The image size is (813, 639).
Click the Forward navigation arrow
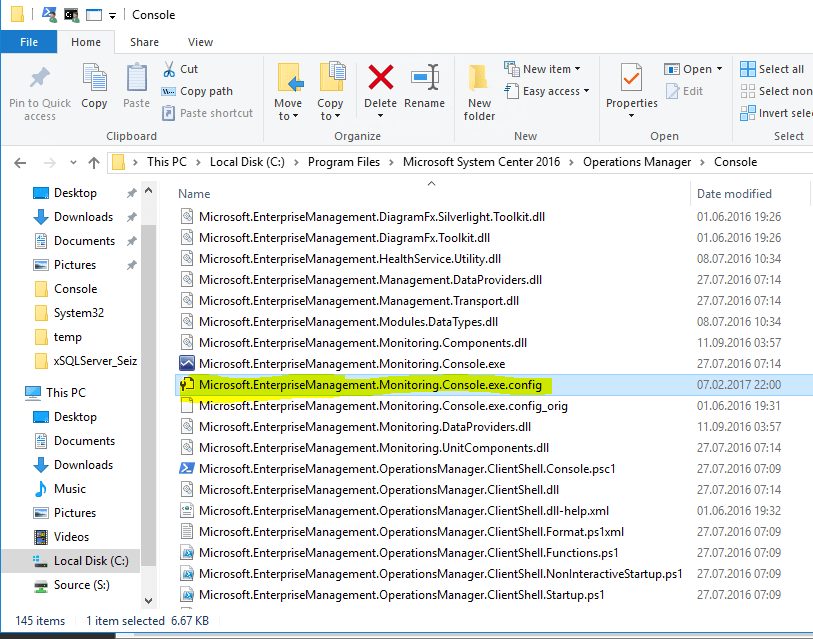[49, 163]
